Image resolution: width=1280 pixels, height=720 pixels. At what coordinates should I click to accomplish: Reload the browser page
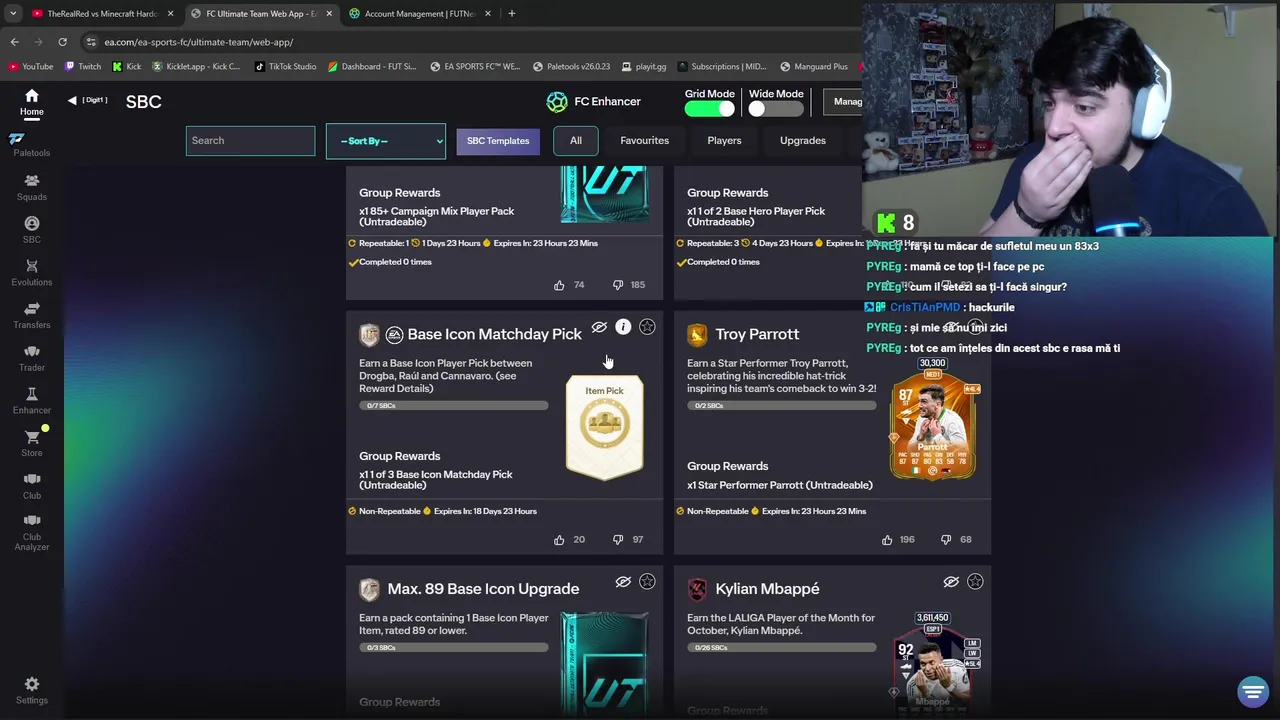tap(62, 42)
